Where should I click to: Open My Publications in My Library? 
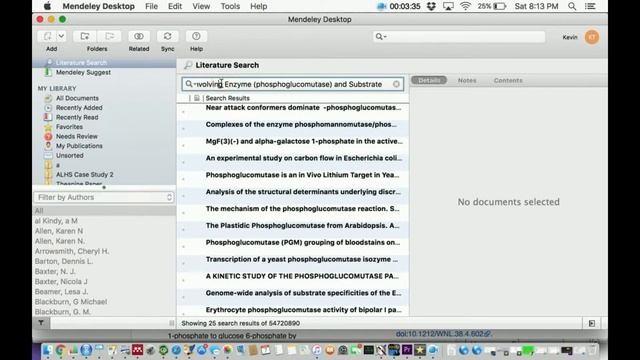click(x=79, y=146)
